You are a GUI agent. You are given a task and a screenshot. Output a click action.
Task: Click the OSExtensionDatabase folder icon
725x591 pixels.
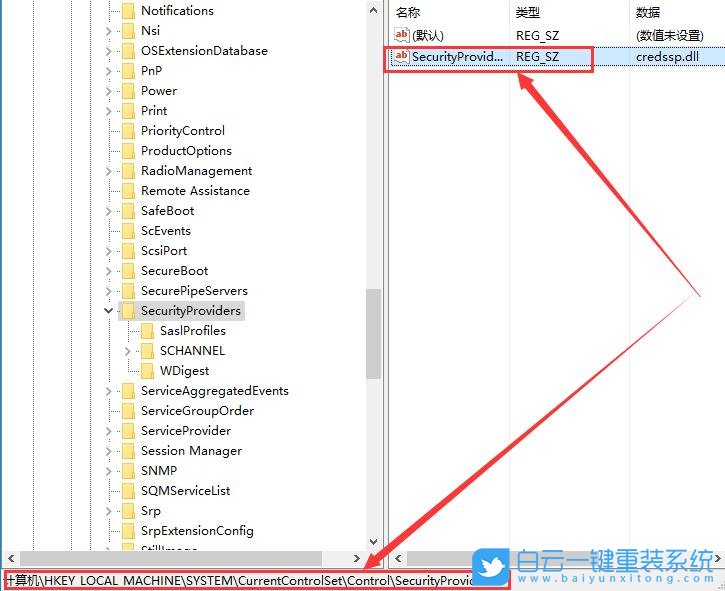(x=128, y=51)
